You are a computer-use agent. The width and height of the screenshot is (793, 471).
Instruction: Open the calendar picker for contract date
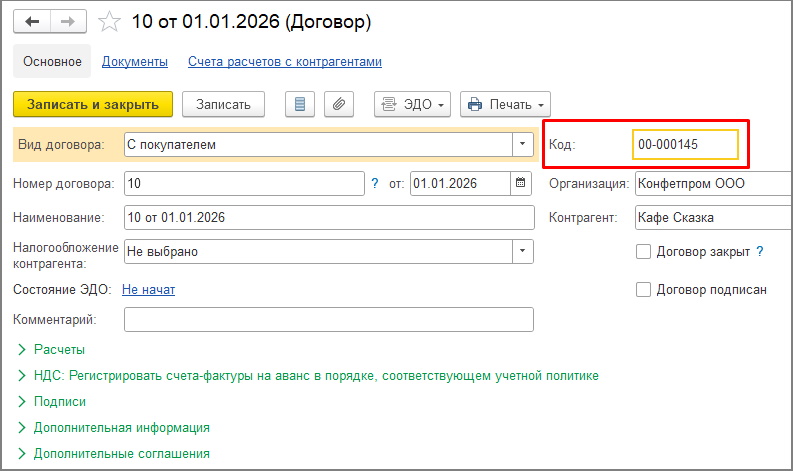tap(521, 183)
